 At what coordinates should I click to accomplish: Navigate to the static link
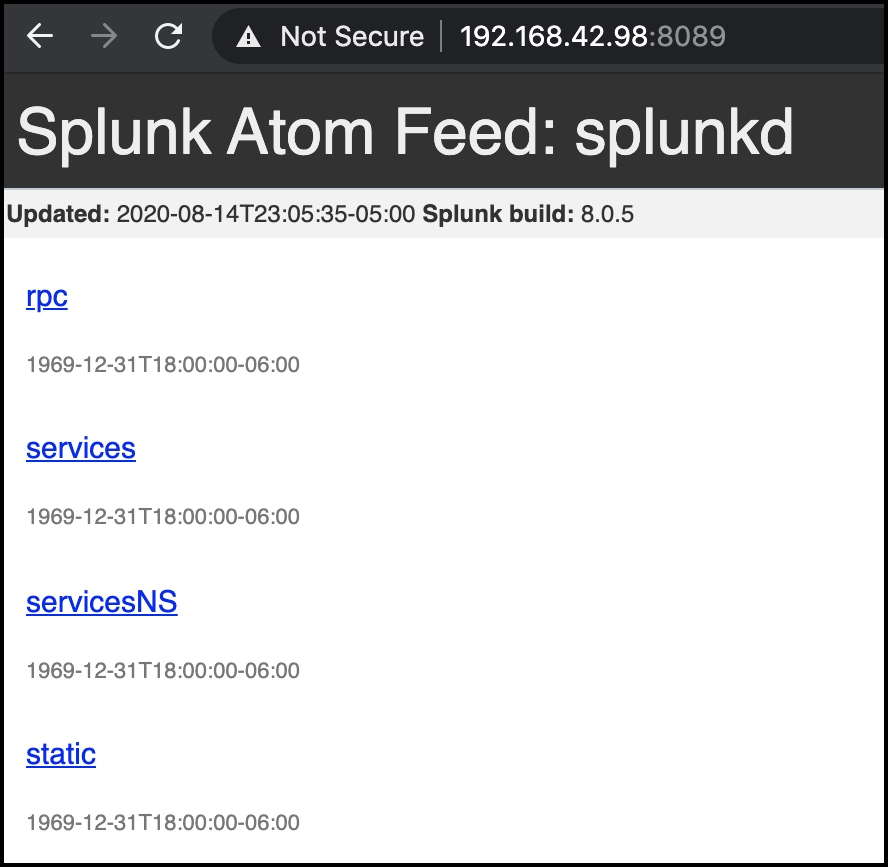61,754
